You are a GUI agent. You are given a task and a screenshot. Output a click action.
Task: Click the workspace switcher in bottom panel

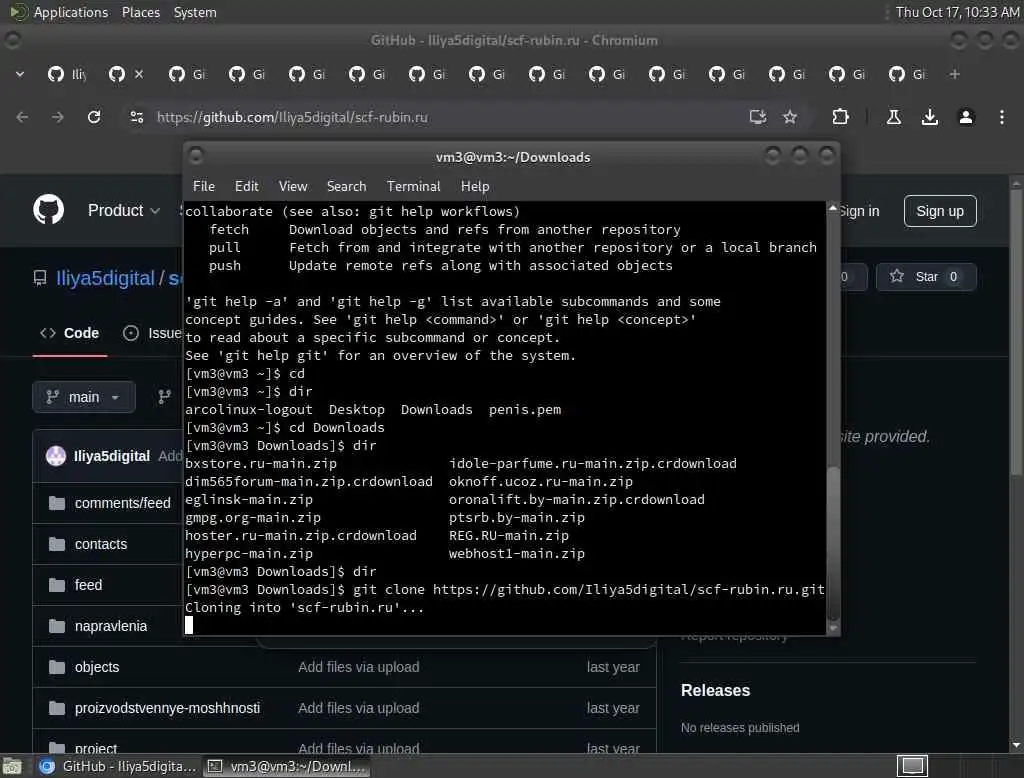(x=912, y=766)
